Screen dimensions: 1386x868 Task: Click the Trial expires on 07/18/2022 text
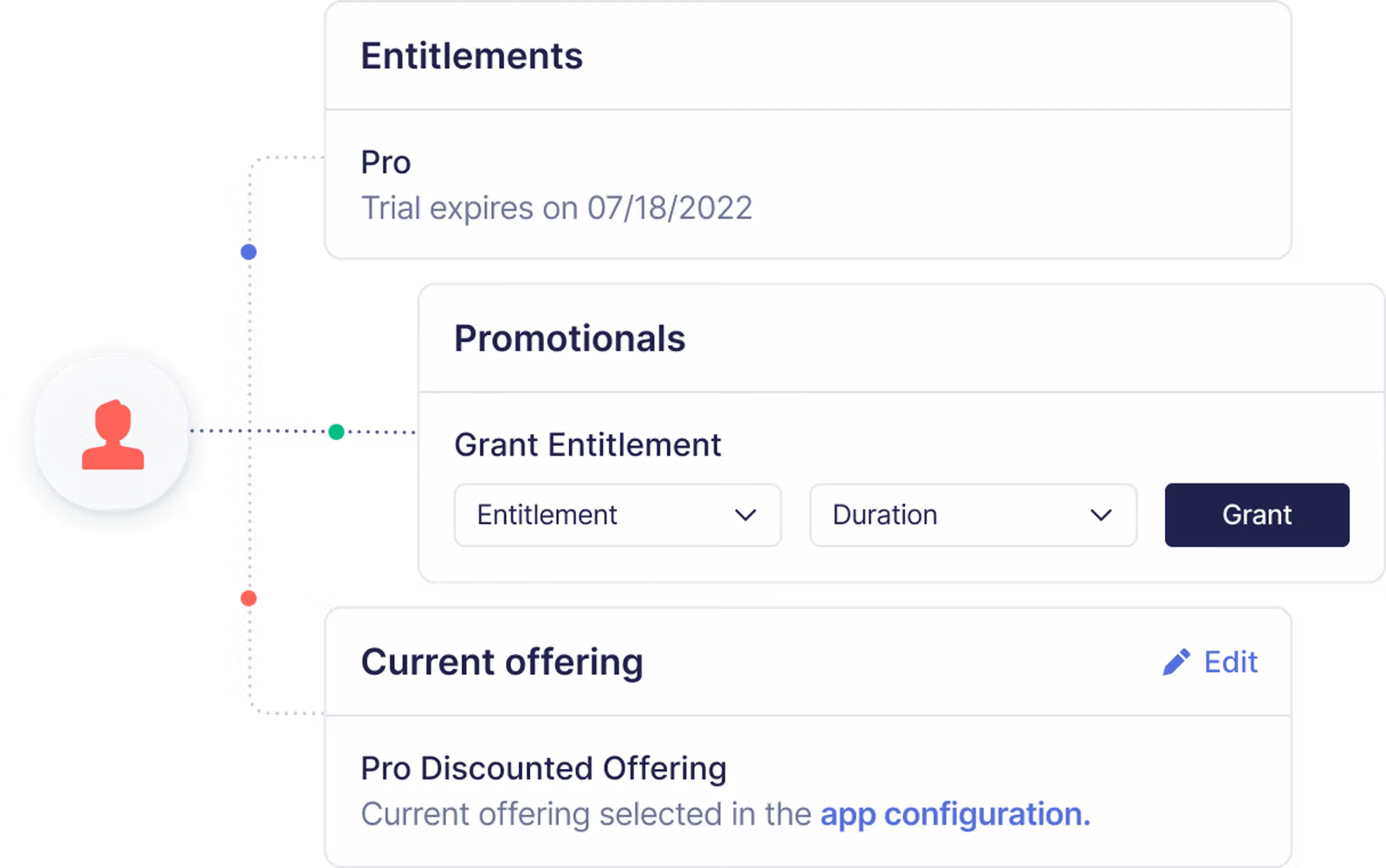click(556, 209)
